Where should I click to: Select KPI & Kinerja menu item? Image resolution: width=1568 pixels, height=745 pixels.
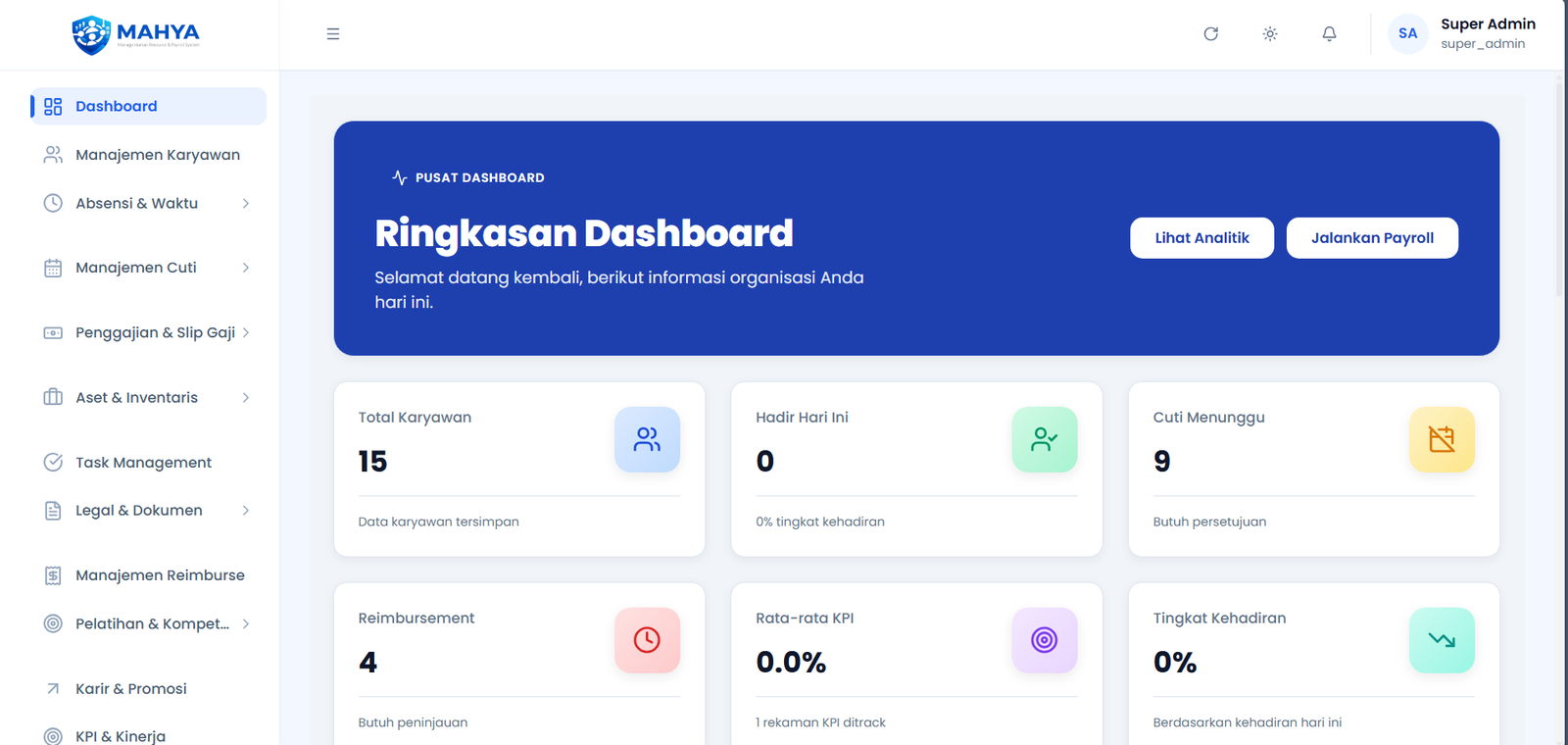tap(148, 736)
